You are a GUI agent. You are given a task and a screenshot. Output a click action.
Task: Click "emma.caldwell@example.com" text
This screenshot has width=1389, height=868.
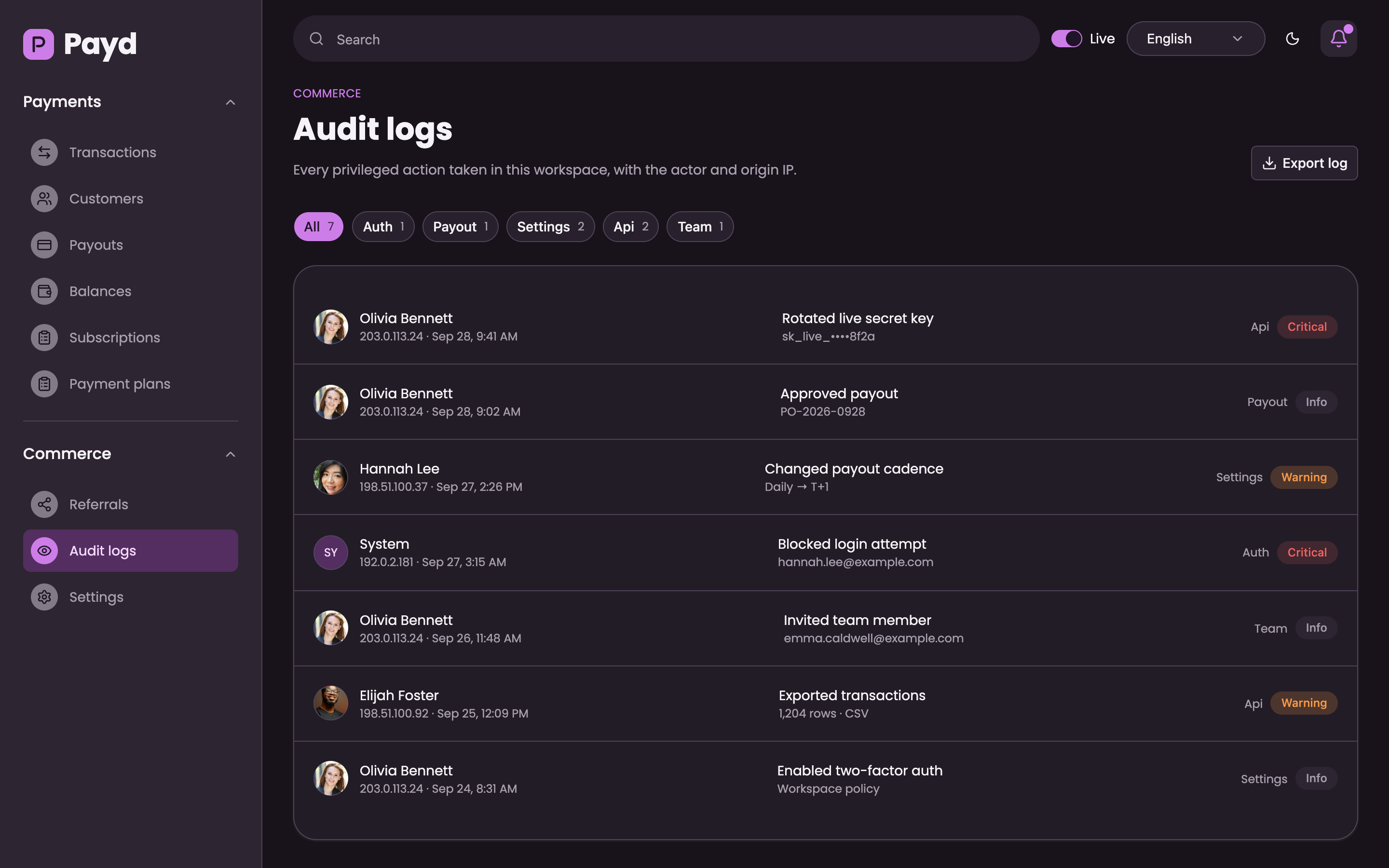(x=873, y=638)
